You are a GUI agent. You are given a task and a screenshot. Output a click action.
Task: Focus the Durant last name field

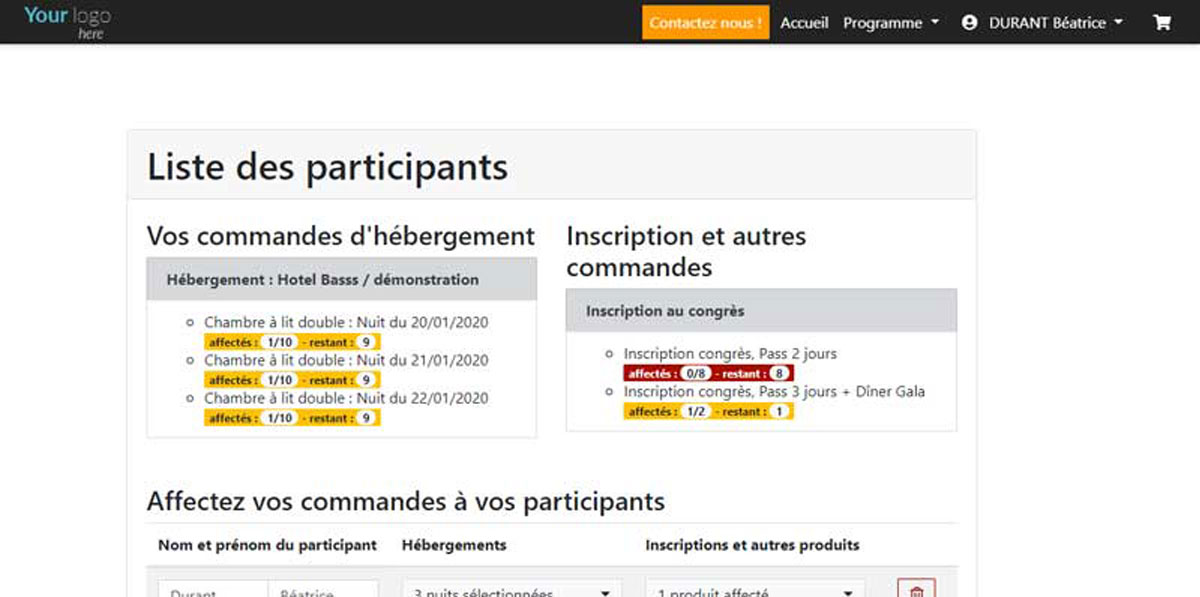pos(213,590)
